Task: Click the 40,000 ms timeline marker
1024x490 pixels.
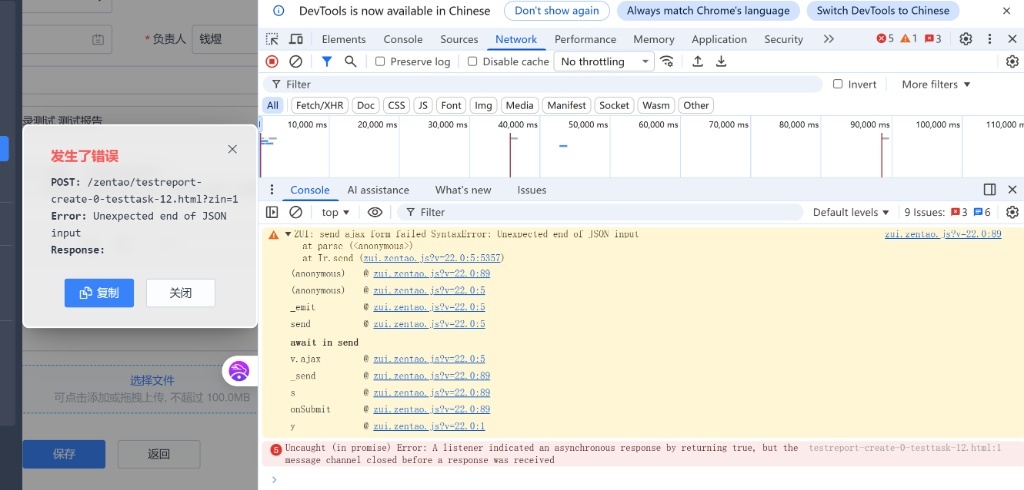Action: (x=518, y=125)
